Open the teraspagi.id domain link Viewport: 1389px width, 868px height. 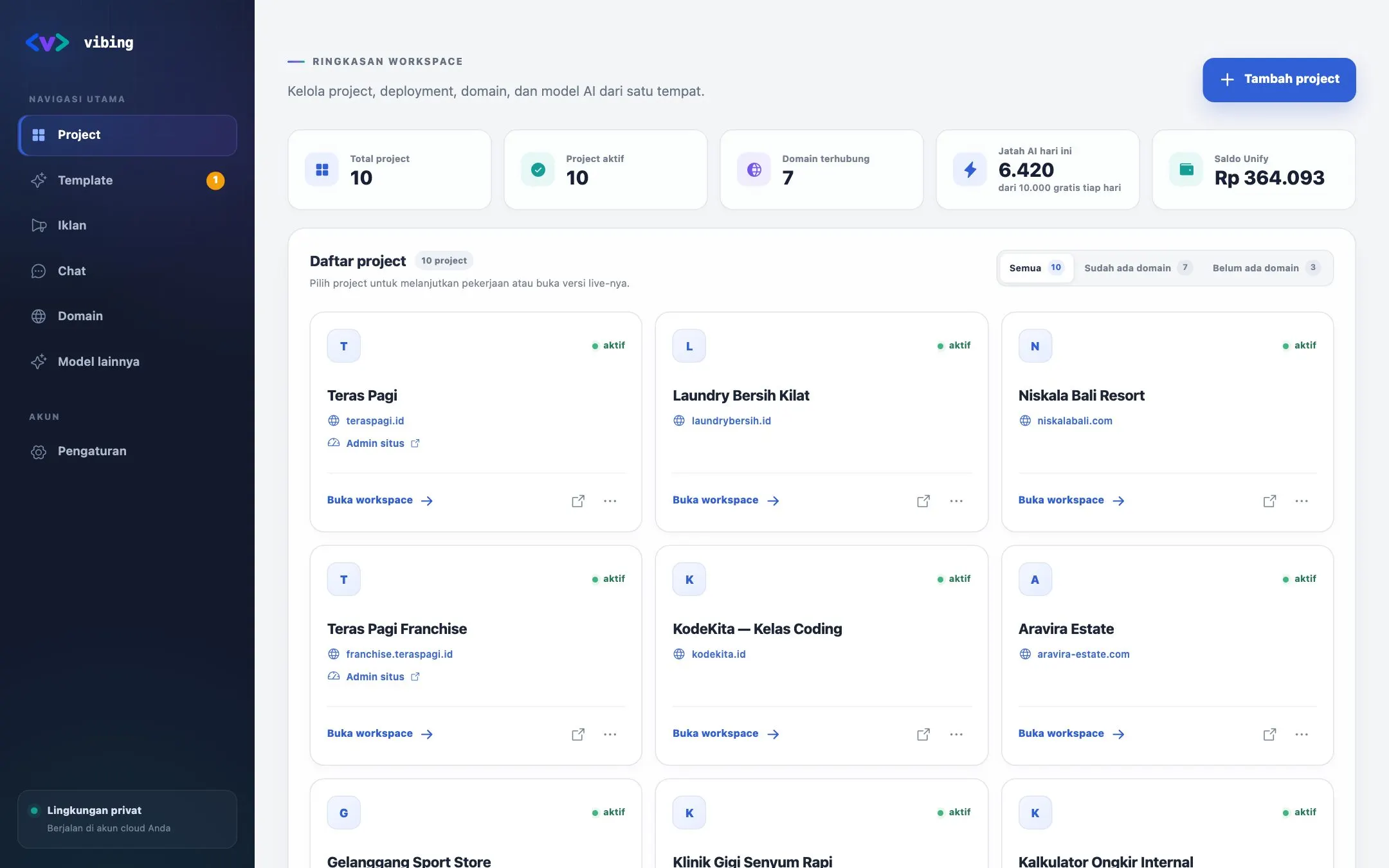coord(375,421)
